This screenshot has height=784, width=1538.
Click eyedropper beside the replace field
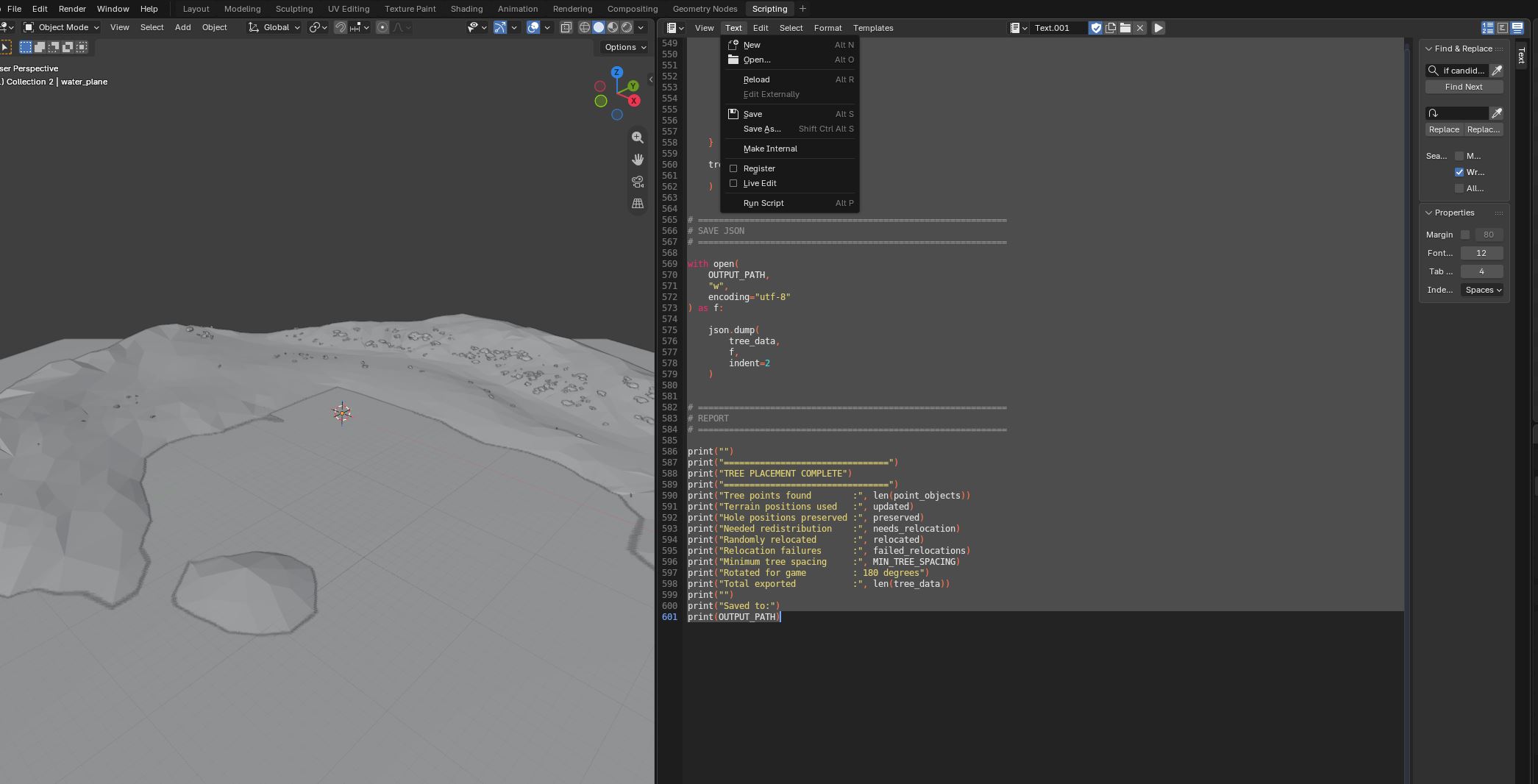(x=1497, y=113)
